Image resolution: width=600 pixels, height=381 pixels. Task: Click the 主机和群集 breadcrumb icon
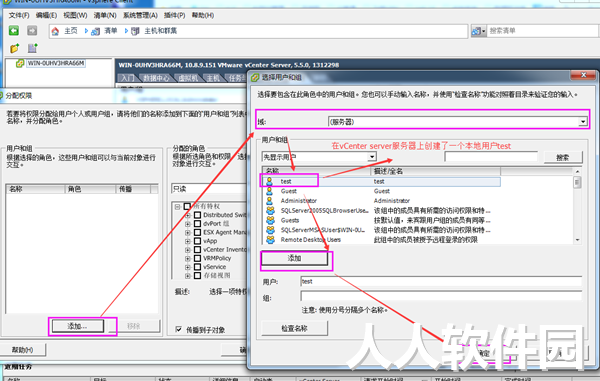(135, 31)
